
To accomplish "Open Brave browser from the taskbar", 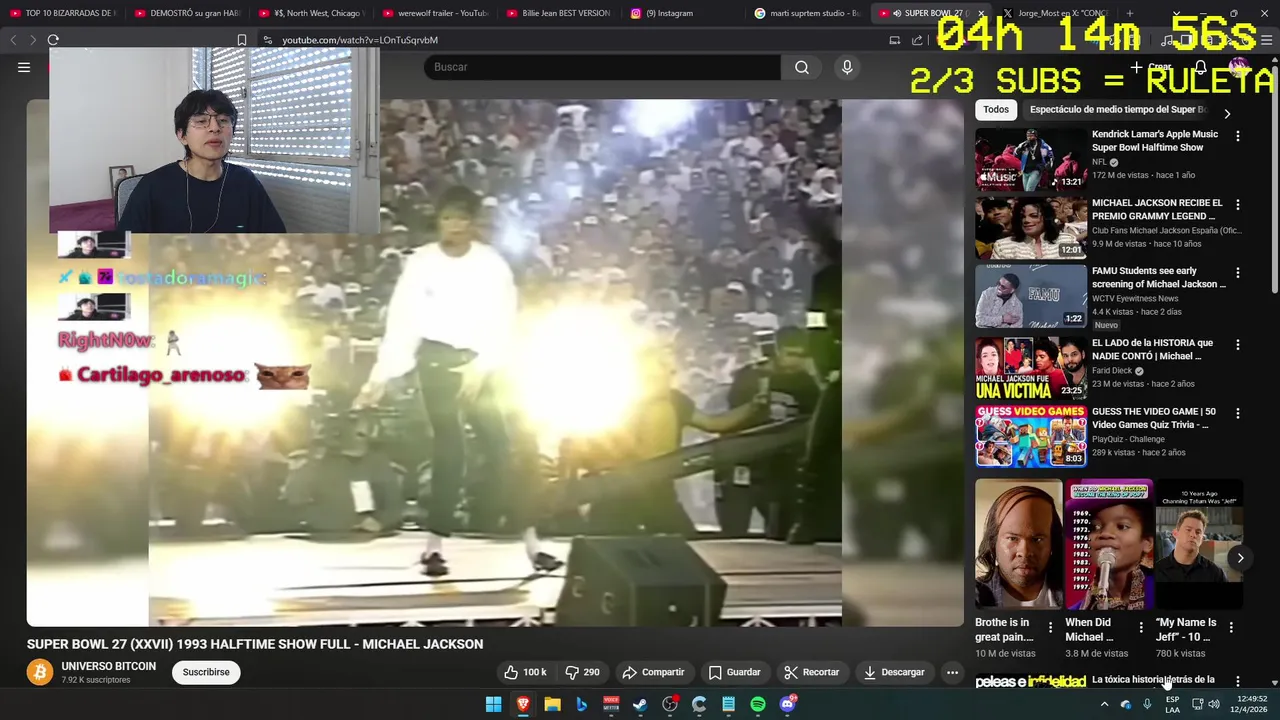I will tap(523, 704).
